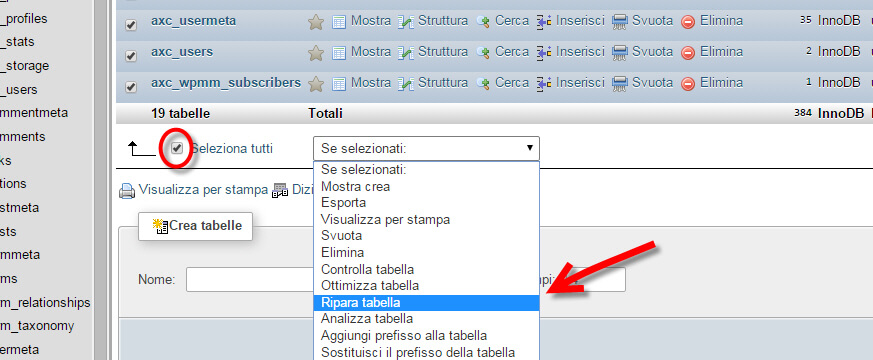This screenshot has height=360, width=873.
Task: Click the 19 tabelle total text
Action: tap(180, 114)
